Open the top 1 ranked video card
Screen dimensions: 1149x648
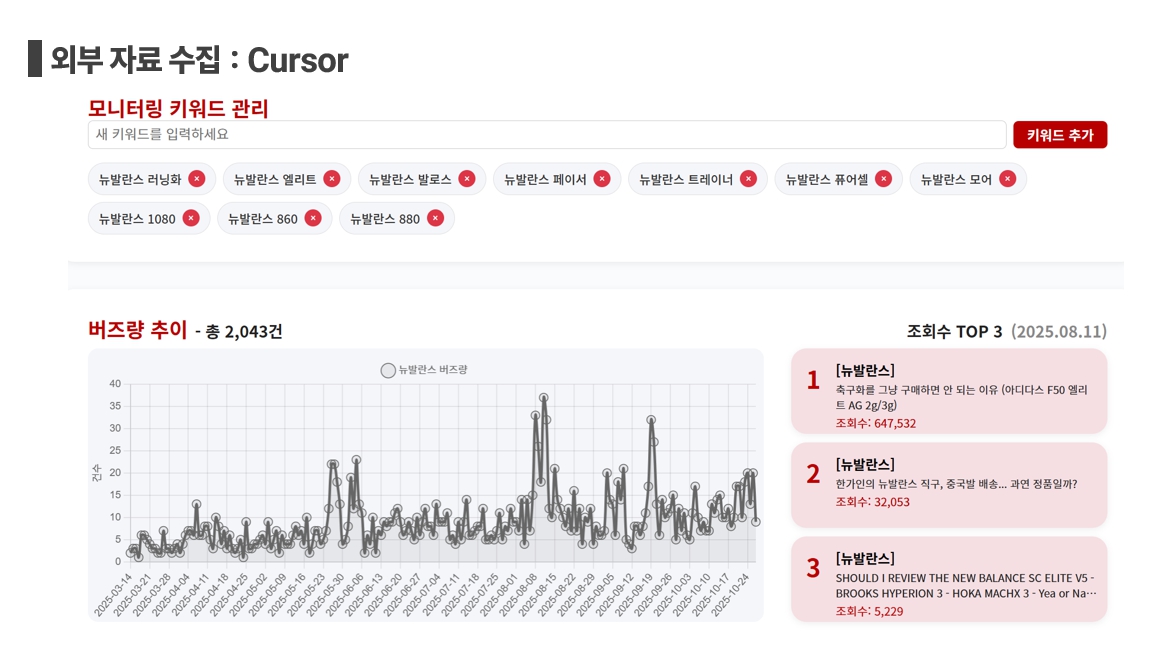point(948,391)
